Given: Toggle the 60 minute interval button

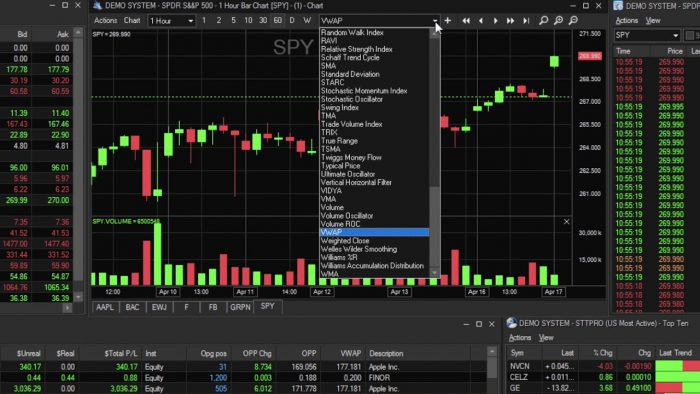Looking at the screenshot, I should pyautogui.click(x=277, y=21).
